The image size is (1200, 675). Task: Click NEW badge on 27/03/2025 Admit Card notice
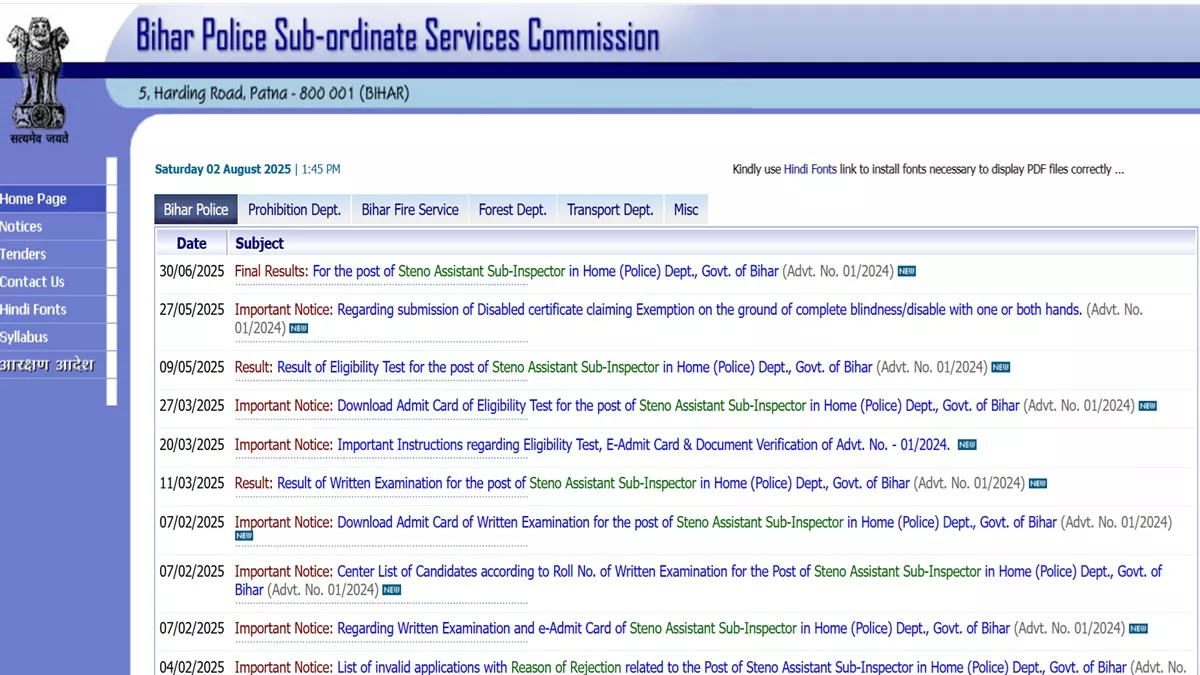pos(1148,406)
